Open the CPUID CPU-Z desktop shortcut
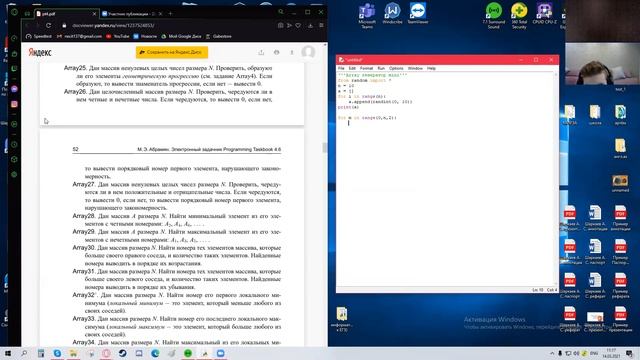640x360 pixels. pos(544,13)
